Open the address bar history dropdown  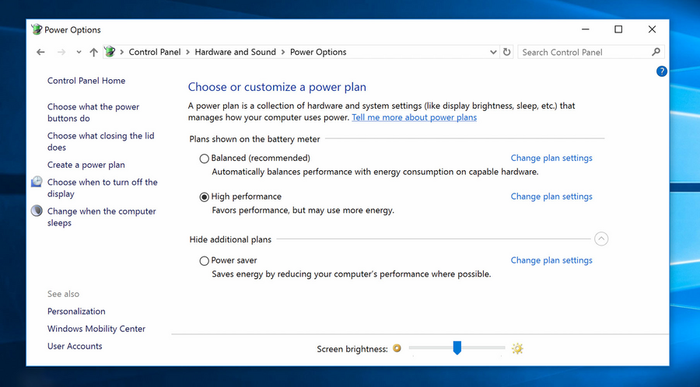pos(493,52)
